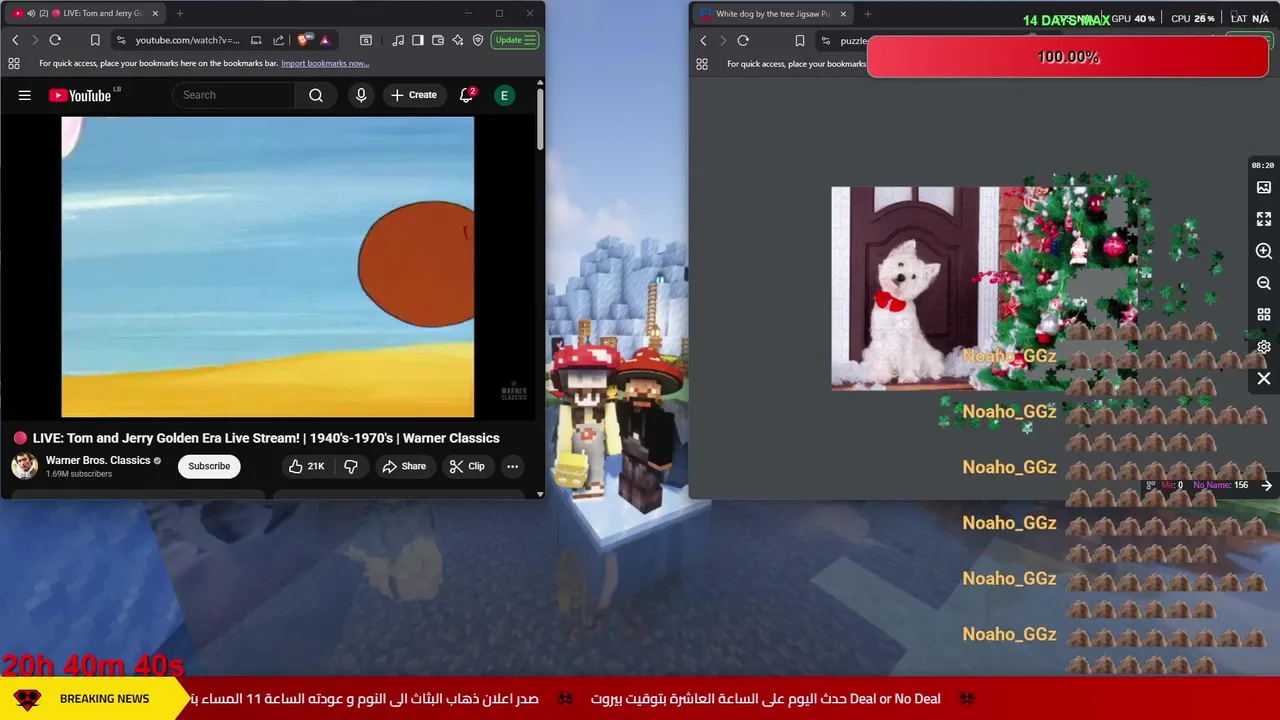Open the Warner Bros. Classics channel avatar
1280x720 pixels.
point(24,466)
